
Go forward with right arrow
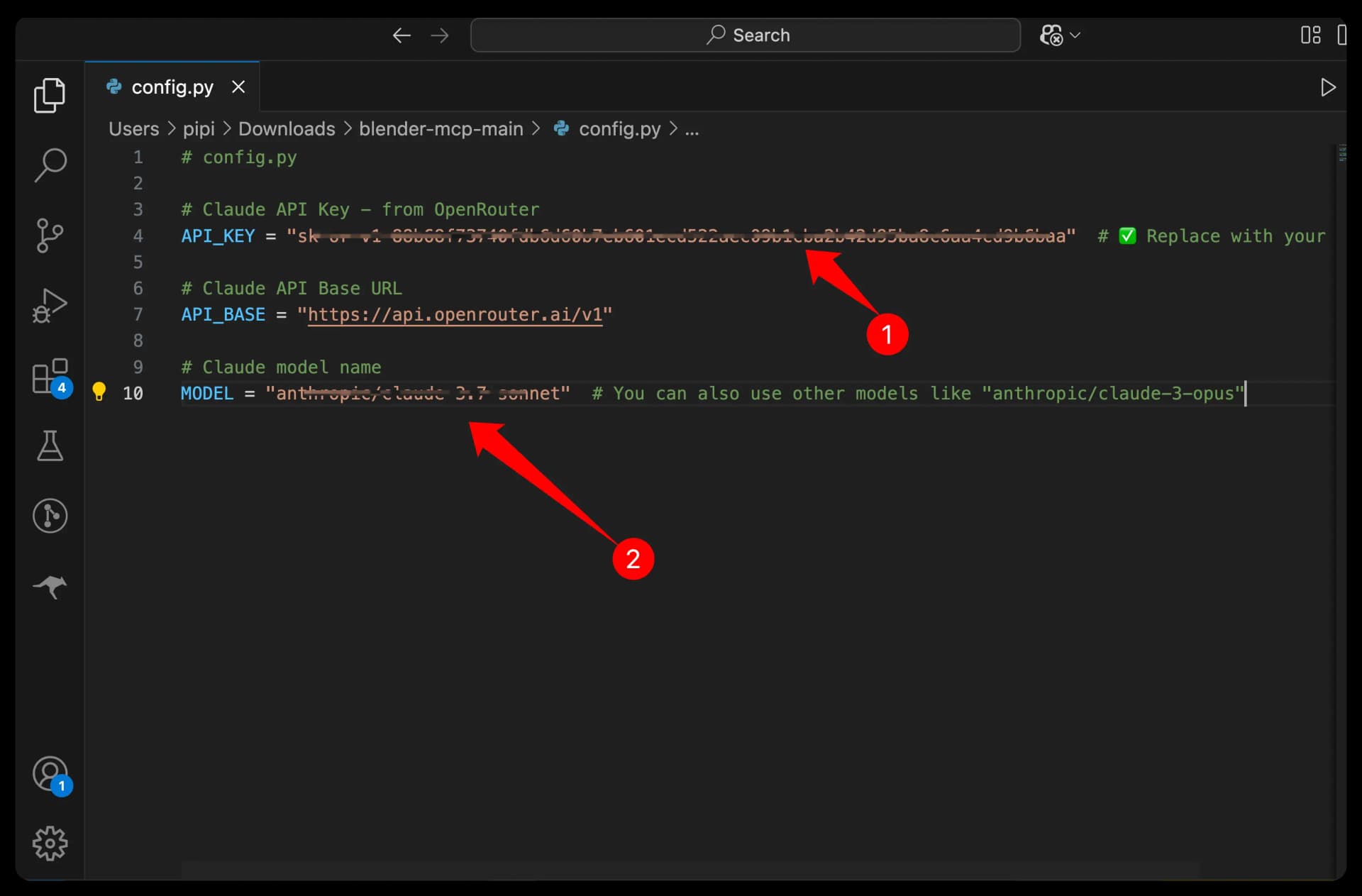(440, 35)
